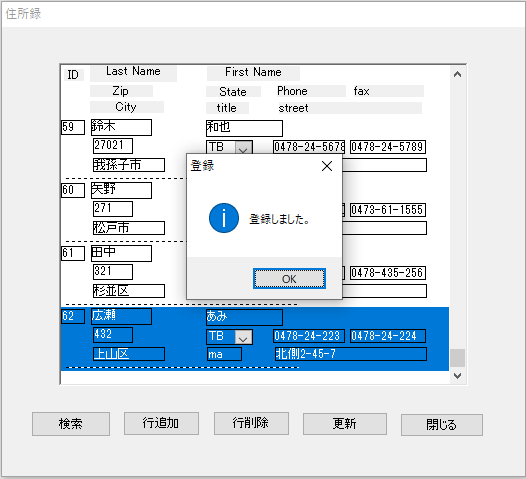Click the 行削除 delete row button

point(251,423)
